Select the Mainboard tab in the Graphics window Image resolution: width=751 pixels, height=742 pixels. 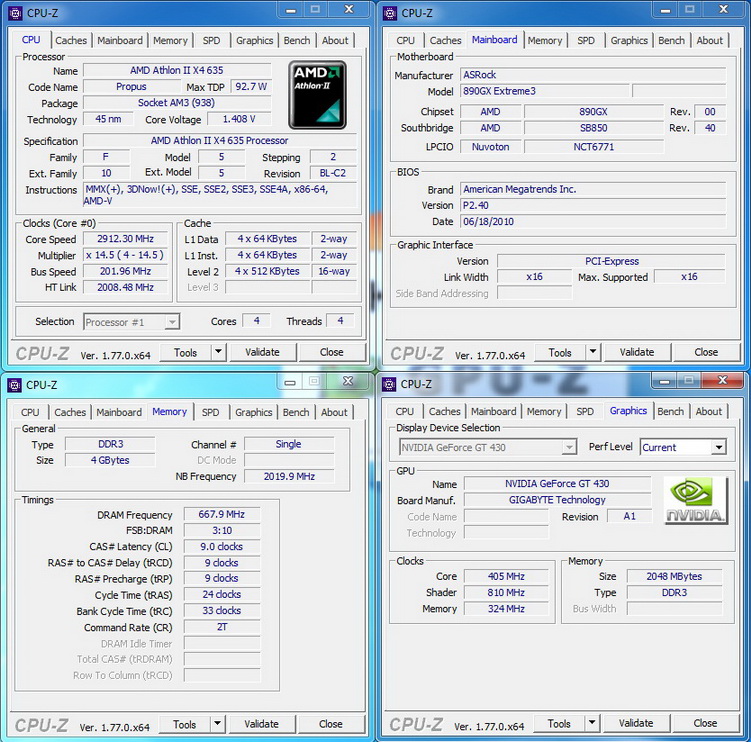[x=493, y=411]
